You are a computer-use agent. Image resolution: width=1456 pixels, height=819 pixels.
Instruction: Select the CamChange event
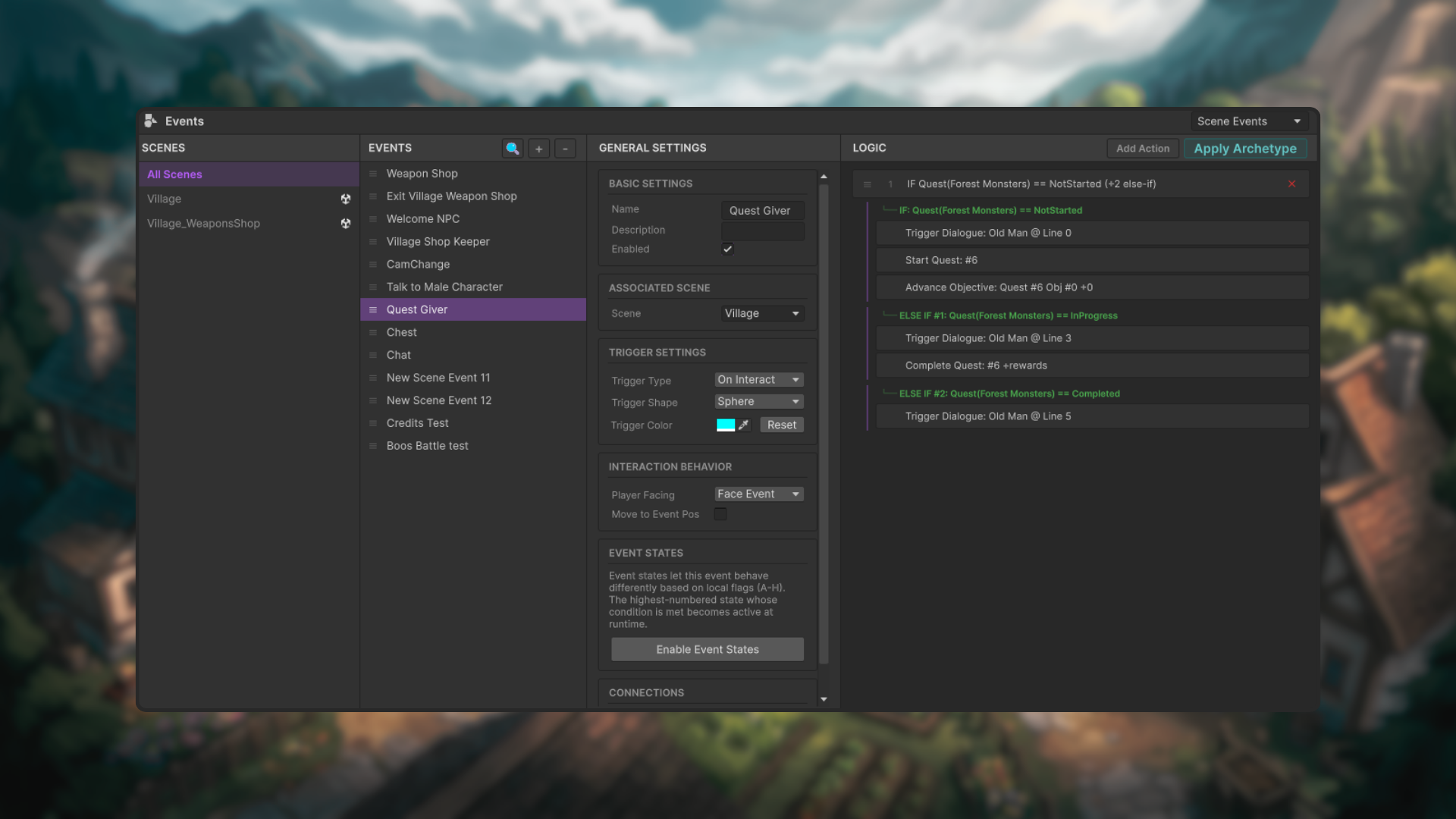tap(473, 265)
